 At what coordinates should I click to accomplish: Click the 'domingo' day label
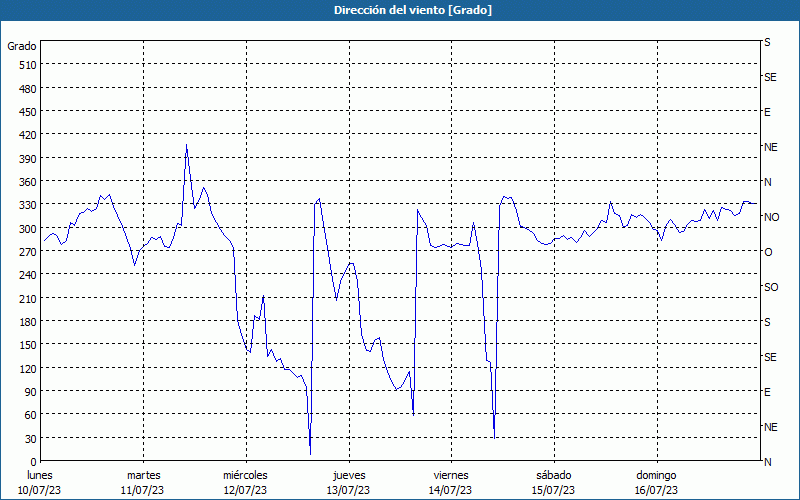[x=656, y=476]
